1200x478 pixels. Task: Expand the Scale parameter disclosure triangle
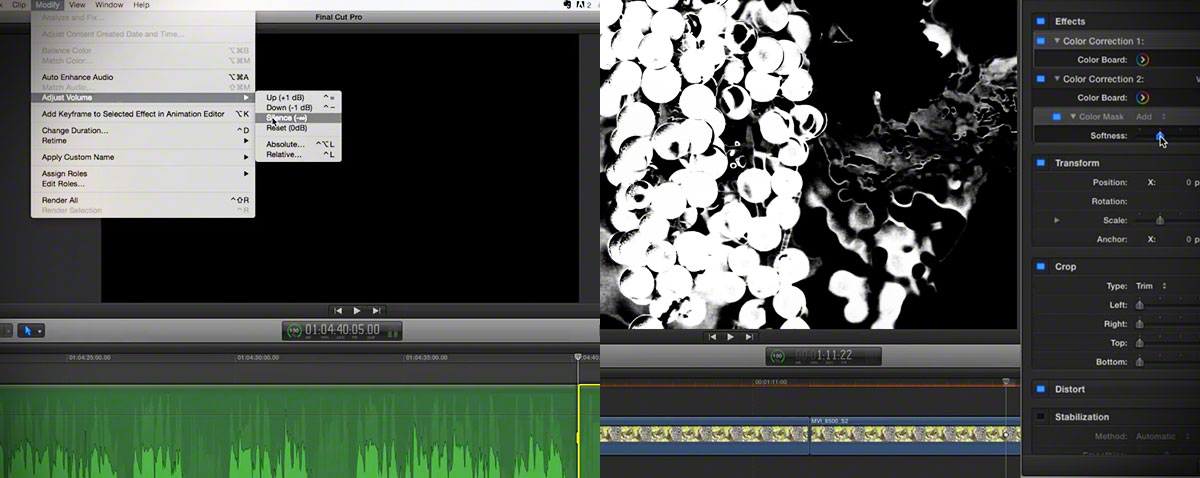1057,220
